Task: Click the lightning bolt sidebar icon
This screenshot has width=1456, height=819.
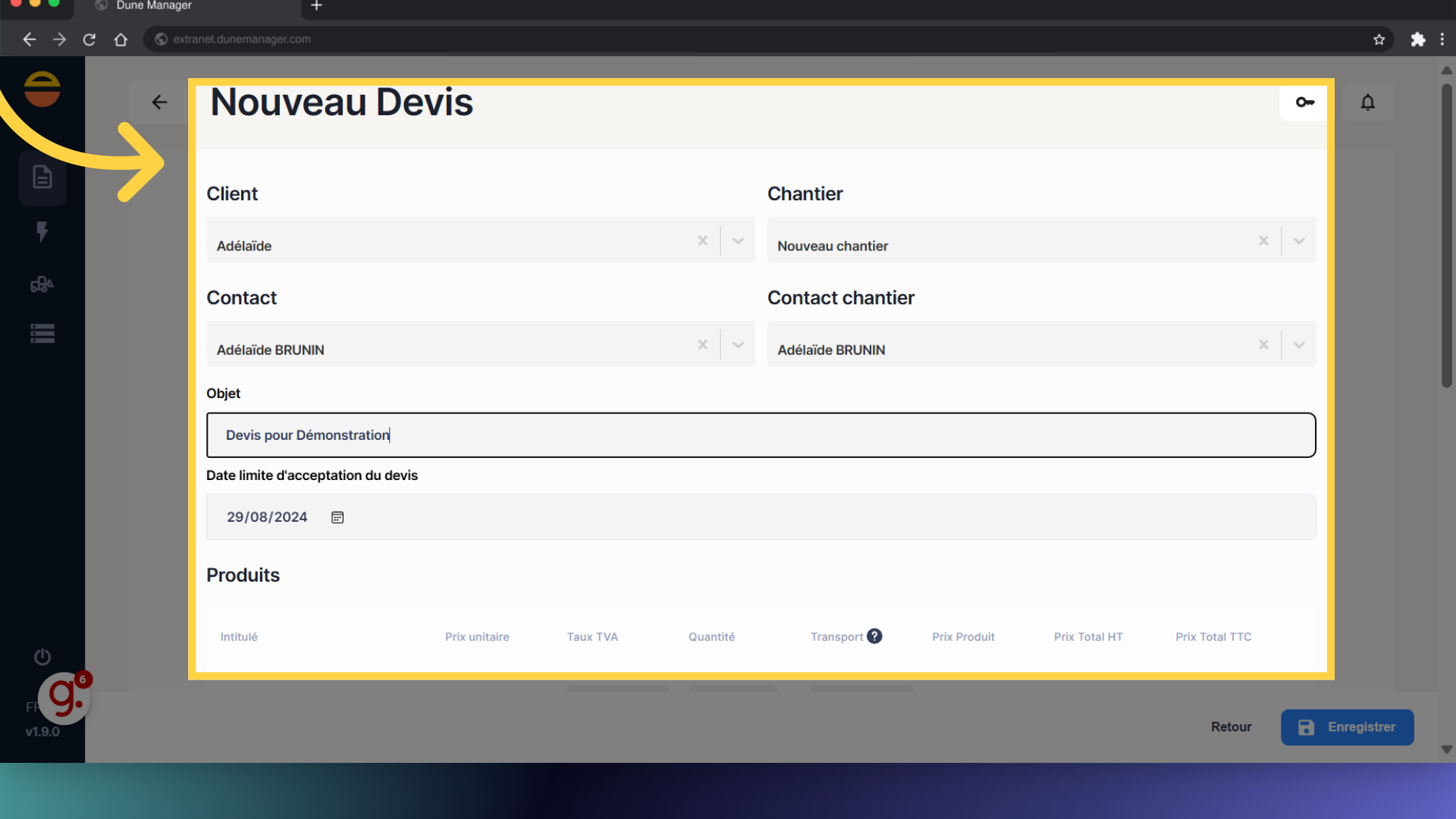Action: coord(42,231)
